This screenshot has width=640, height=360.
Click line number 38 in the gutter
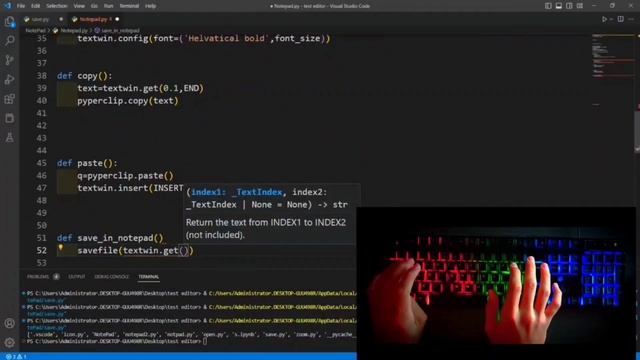point(42,76)
